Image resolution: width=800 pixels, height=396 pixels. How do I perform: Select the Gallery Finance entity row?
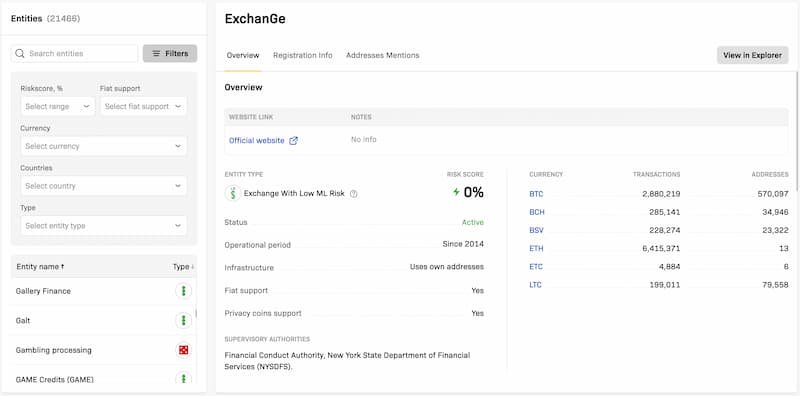pos(104,291)
